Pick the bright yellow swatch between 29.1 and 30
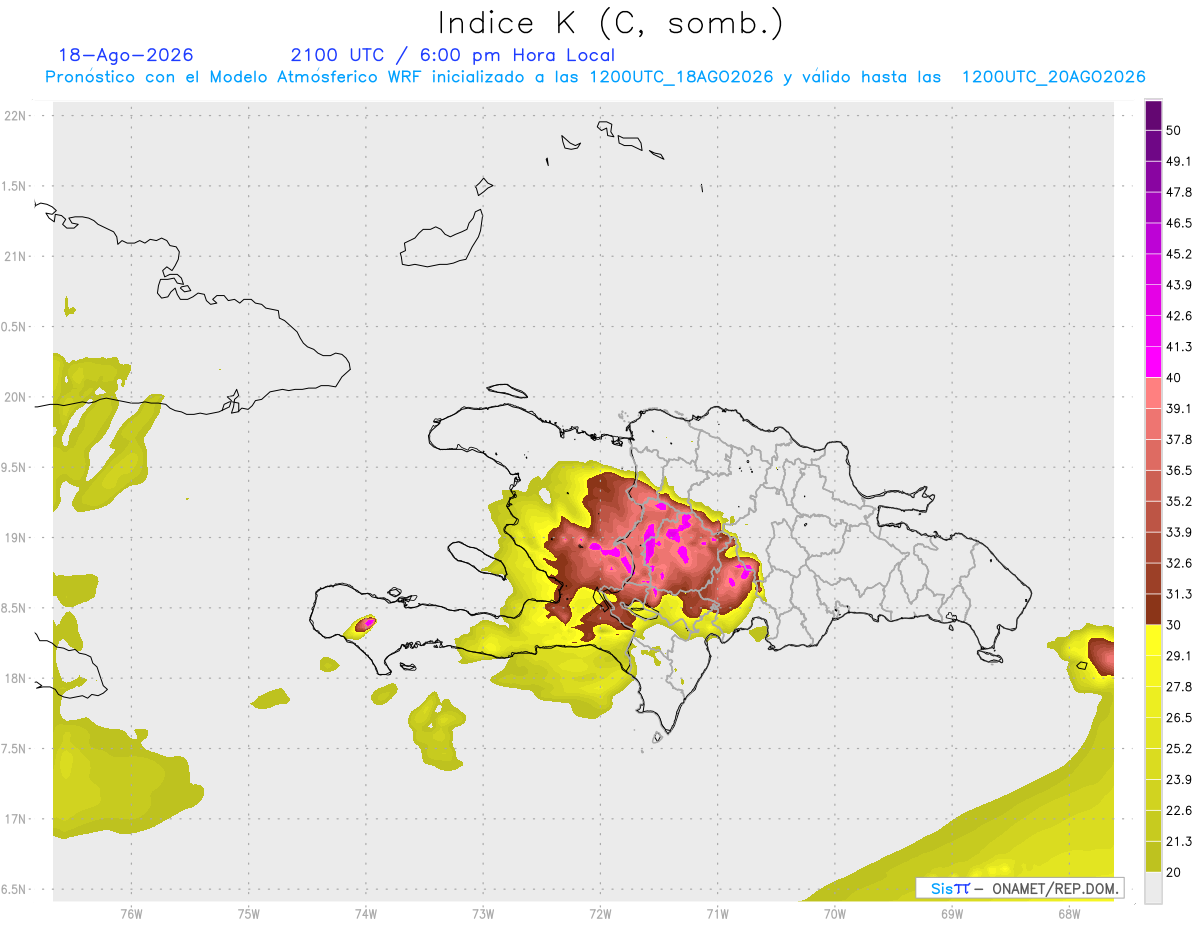1200x927 pixels. (x=1153, y=640)
